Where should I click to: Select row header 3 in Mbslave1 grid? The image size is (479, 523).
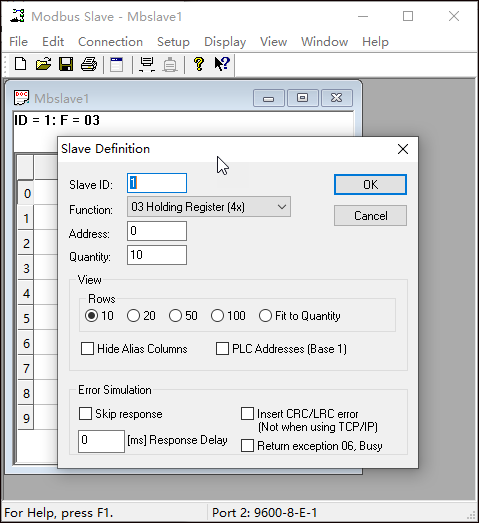[26, 268]
